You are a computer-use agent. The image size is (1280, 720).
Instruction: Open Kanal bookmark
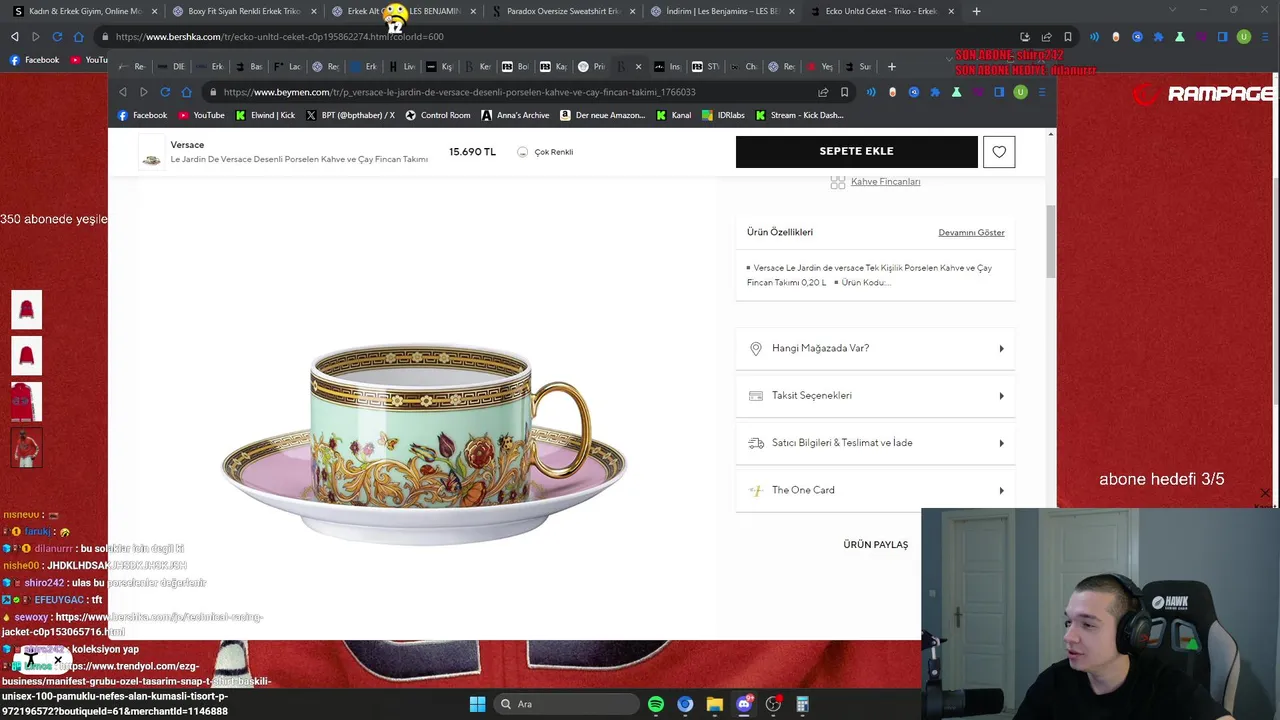674,115
